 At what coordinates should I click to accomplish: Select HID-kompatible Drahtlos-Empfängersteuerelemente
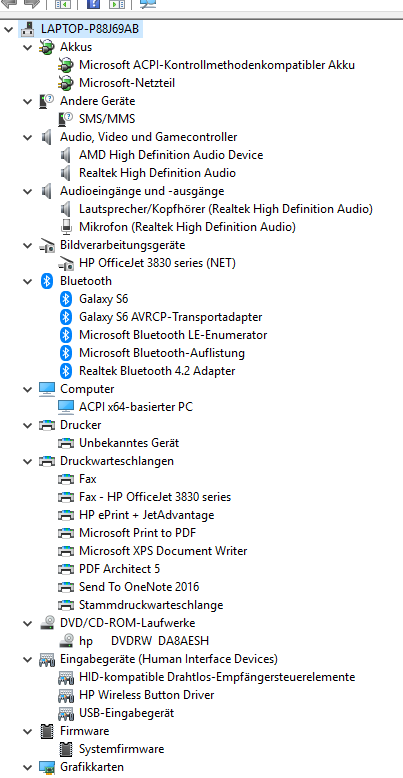point(217,677)
